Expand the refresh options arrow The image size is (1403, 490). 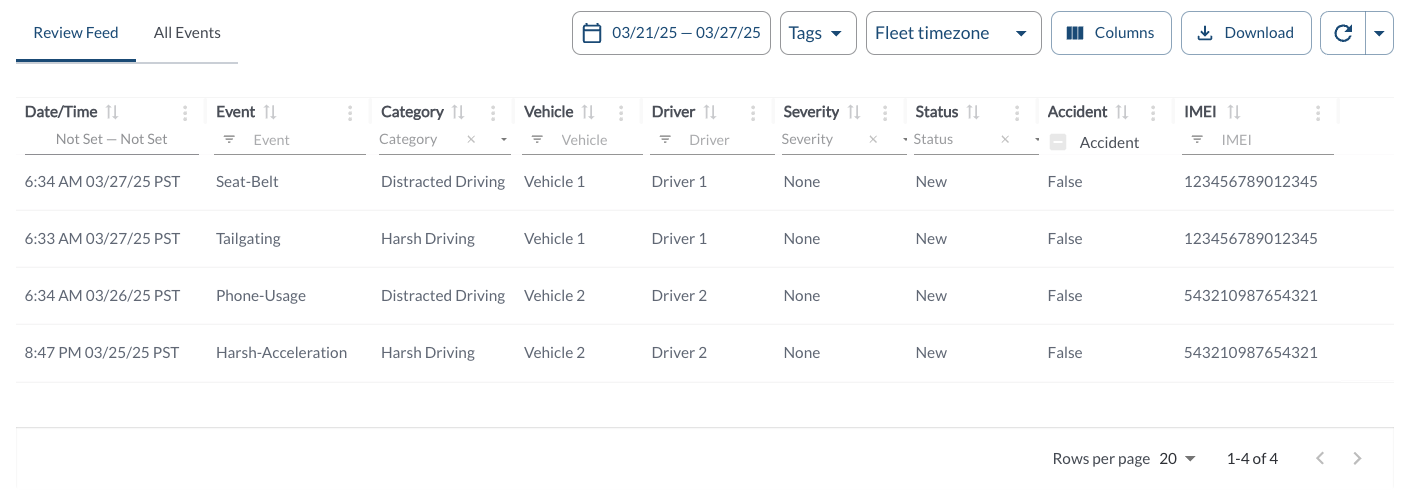tap(1379, 33)
